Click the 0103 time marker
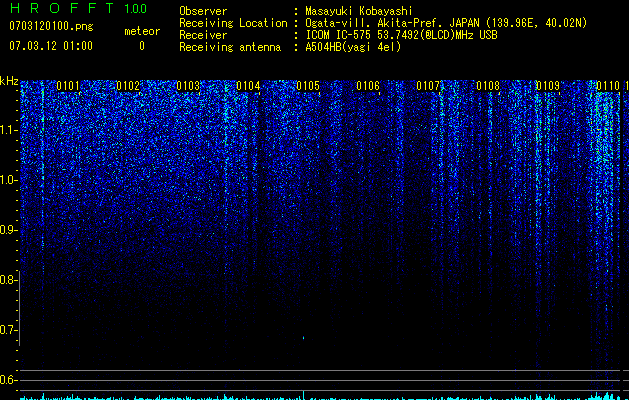Viewport: 629px width, 400px height. pos(188,86)
